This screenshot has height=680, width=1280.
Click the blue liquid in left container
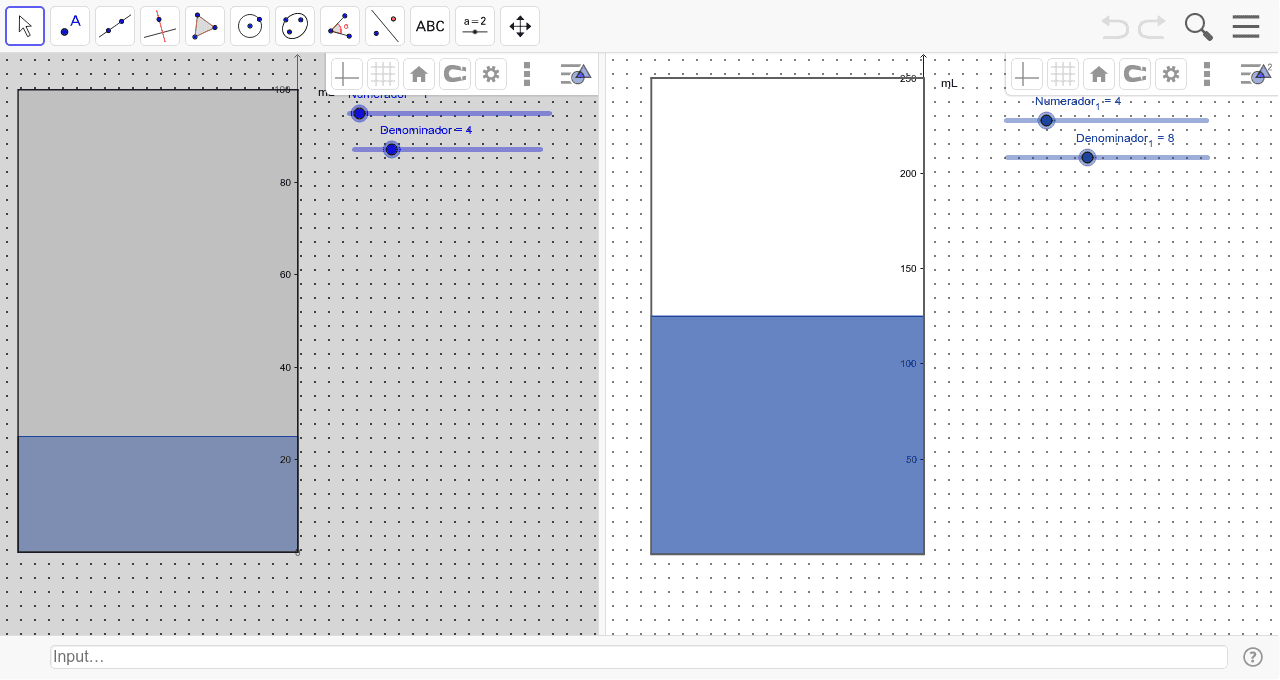coord(158,494)
